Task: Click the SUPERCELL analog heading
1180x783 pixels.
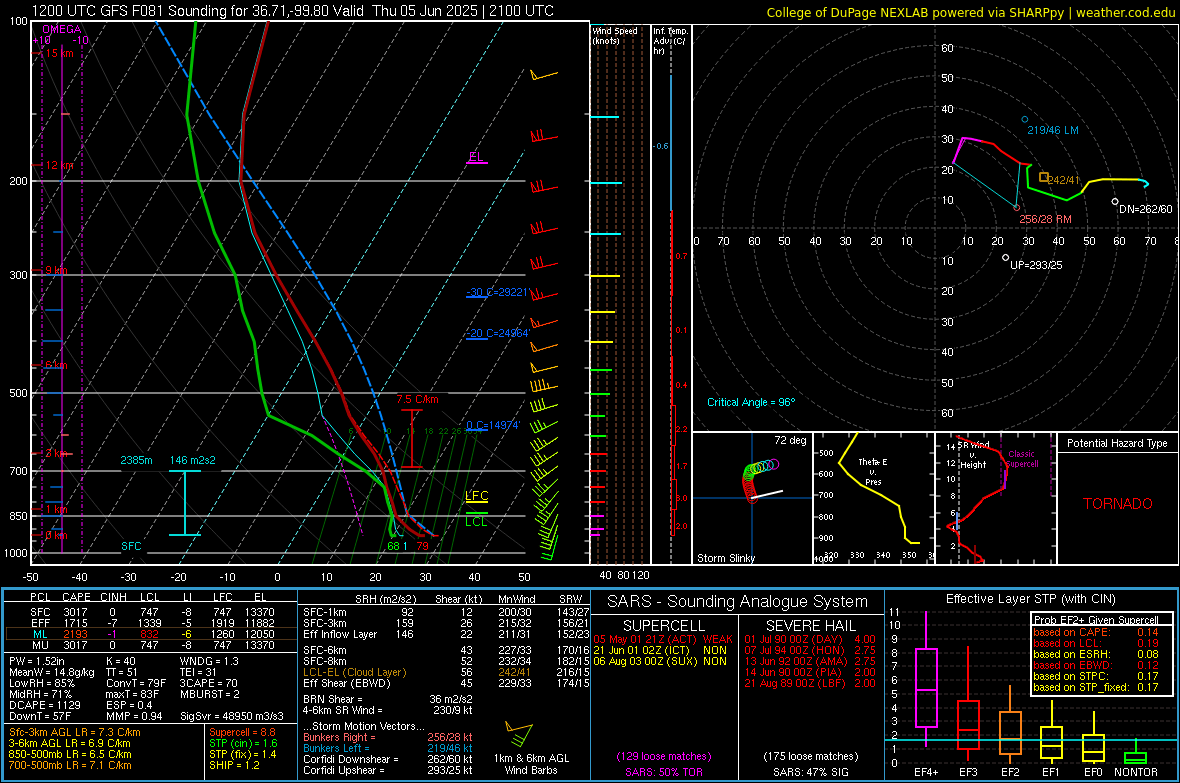Action: coord(664,626)
